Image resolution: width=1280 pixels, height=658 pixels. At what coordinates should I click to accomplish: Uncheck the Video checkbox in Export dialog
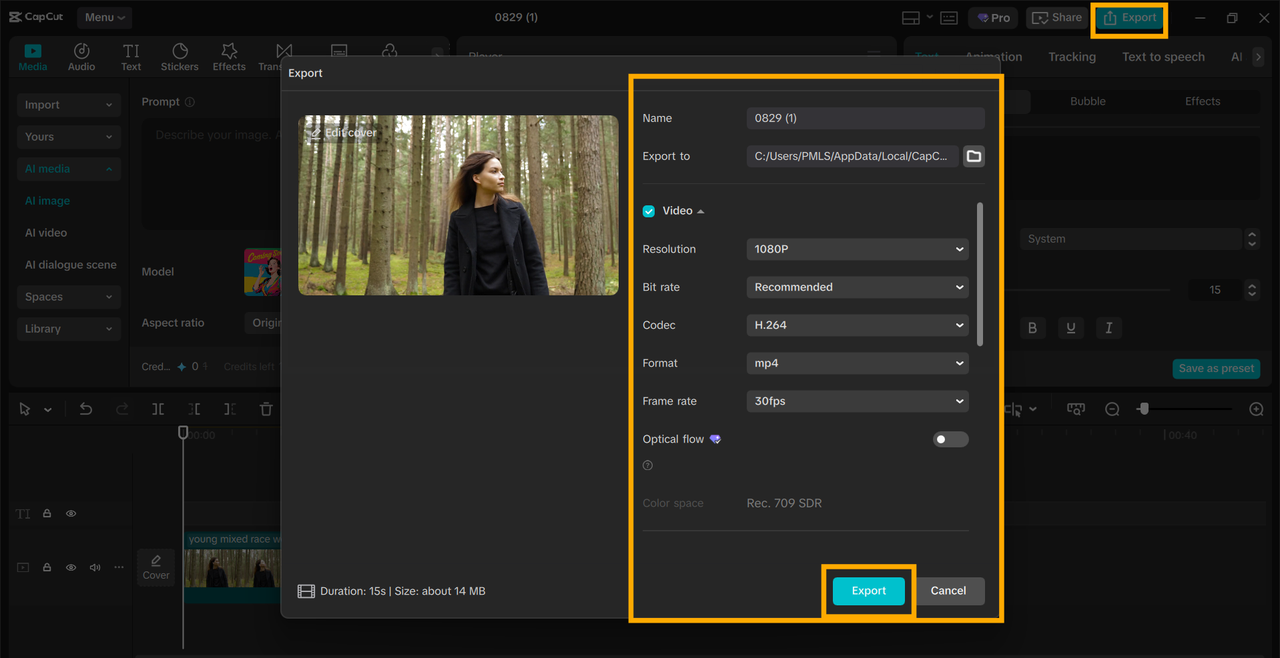click(649, 211)
